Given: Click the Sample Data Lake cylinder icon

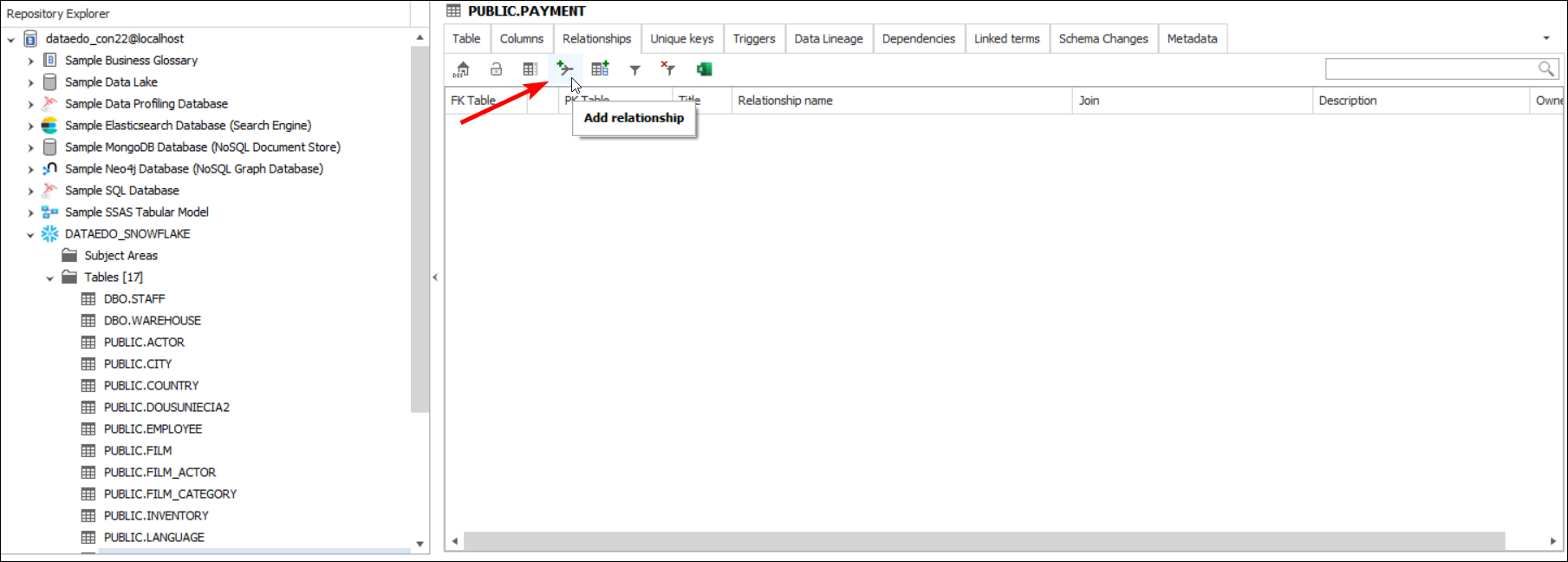Looking at the screenshot, I should pos(50,82).
